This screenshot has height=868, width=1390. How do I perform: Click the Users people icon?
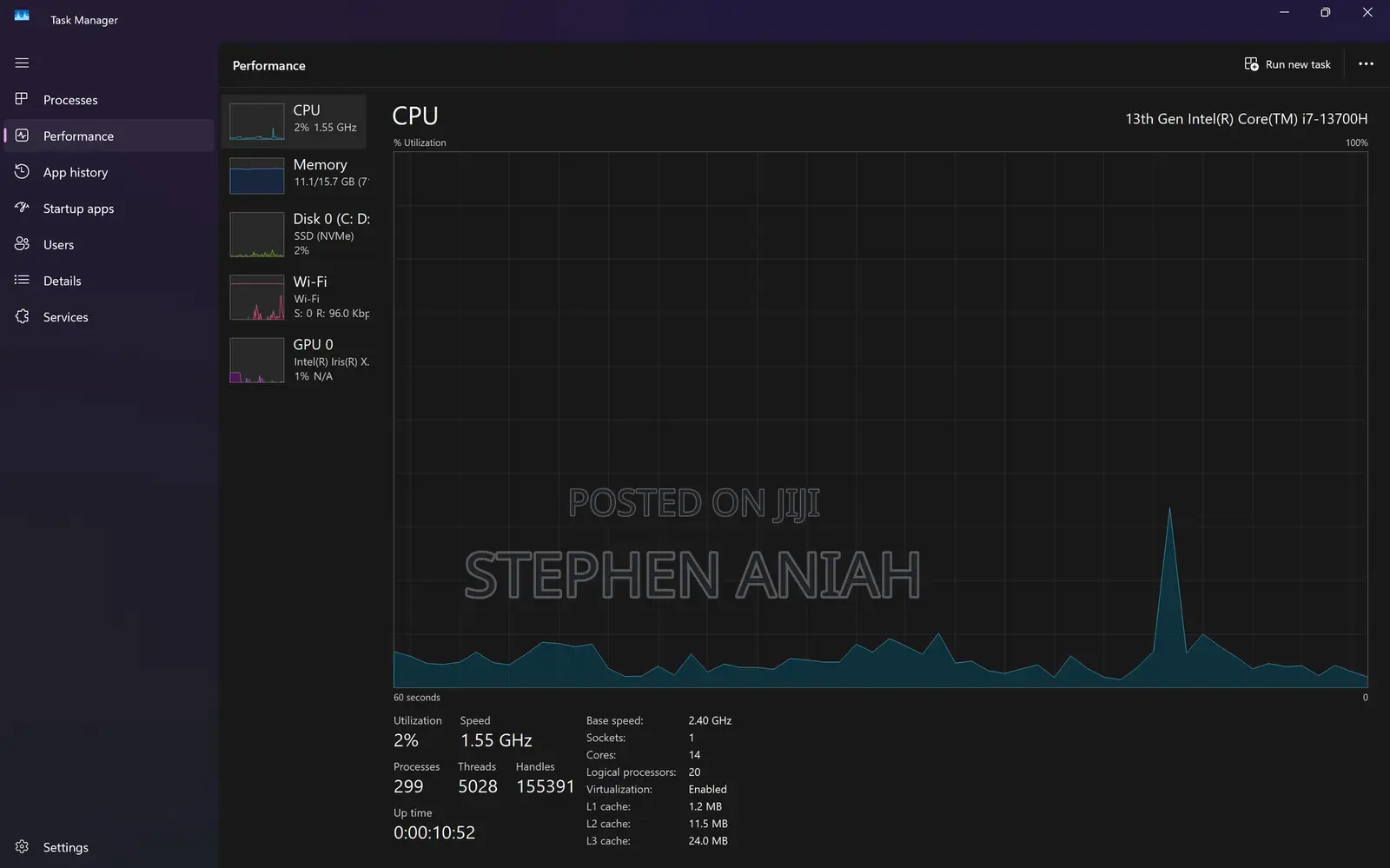pyautogui.click(x=22, y=244)
